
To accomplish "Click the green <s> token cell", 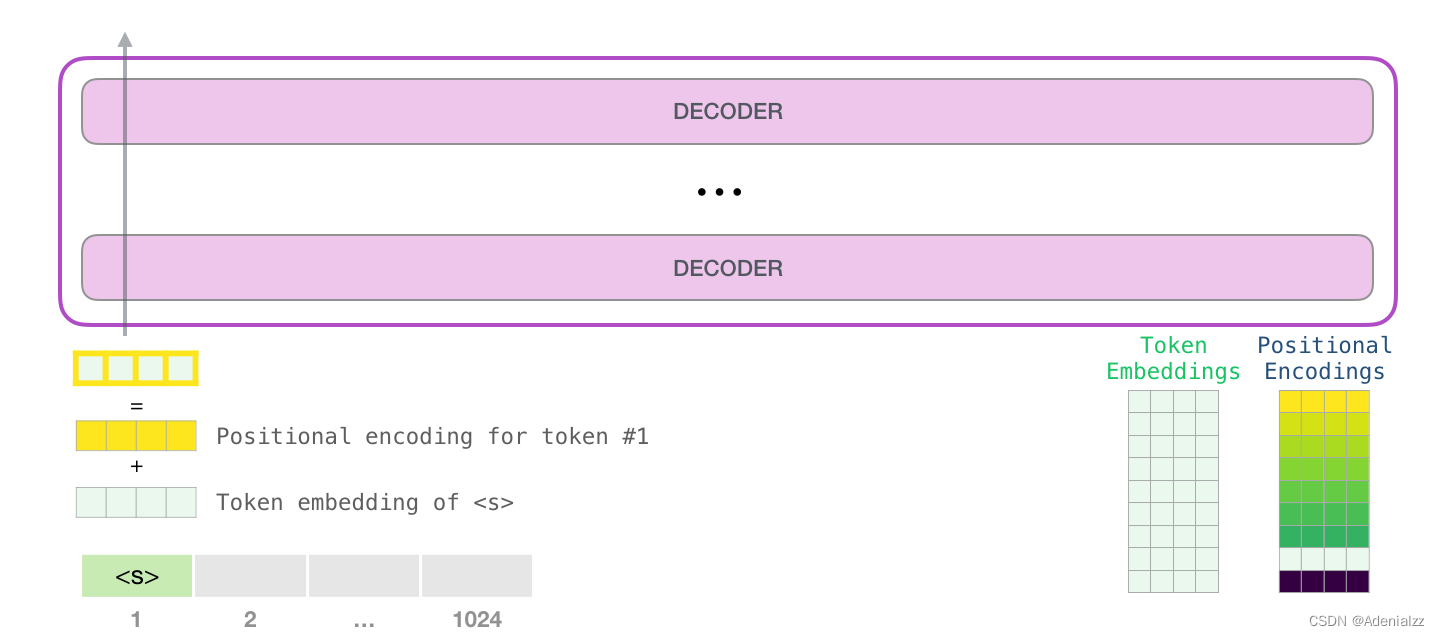I will 137,576.
